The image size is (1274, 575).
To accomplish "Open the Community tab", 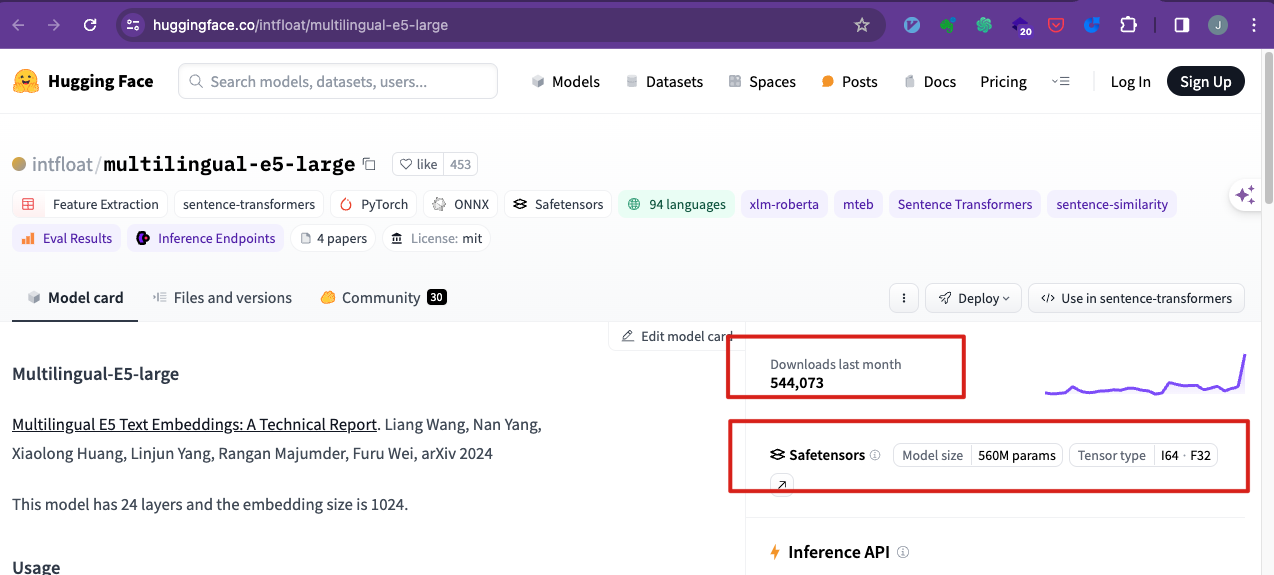I will [382, 298].
